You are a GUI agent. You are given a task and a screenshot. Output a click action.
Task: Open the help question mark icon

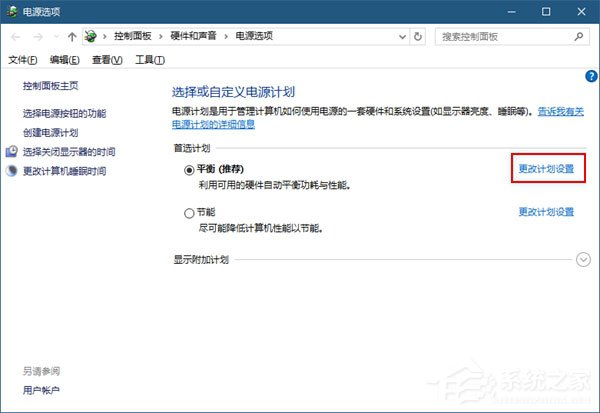coord(591,76)
